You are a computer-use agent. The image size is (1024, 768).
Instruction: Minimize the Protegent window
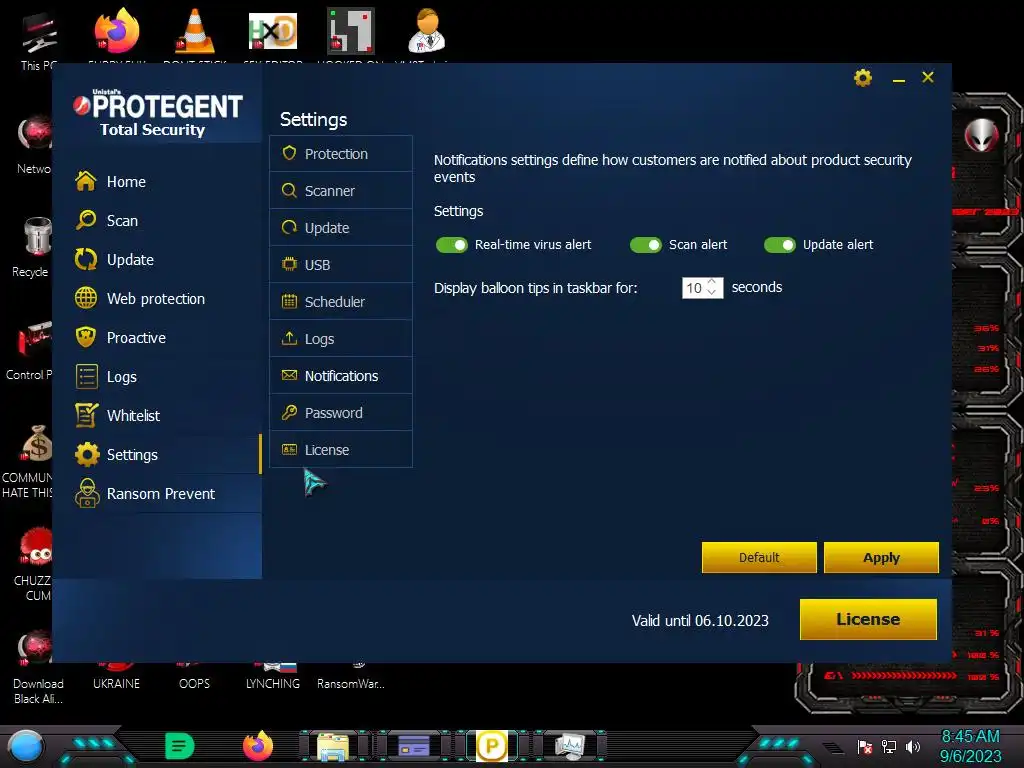[x=899, y=79]
